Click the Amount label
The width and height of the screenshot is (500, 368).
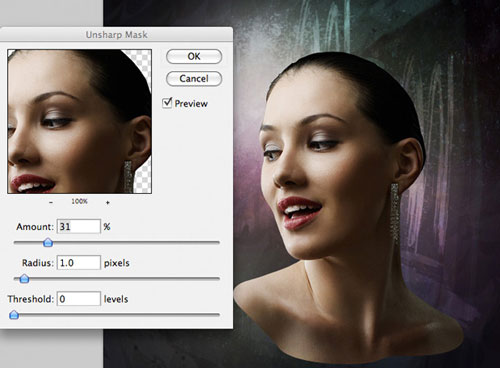35,227
